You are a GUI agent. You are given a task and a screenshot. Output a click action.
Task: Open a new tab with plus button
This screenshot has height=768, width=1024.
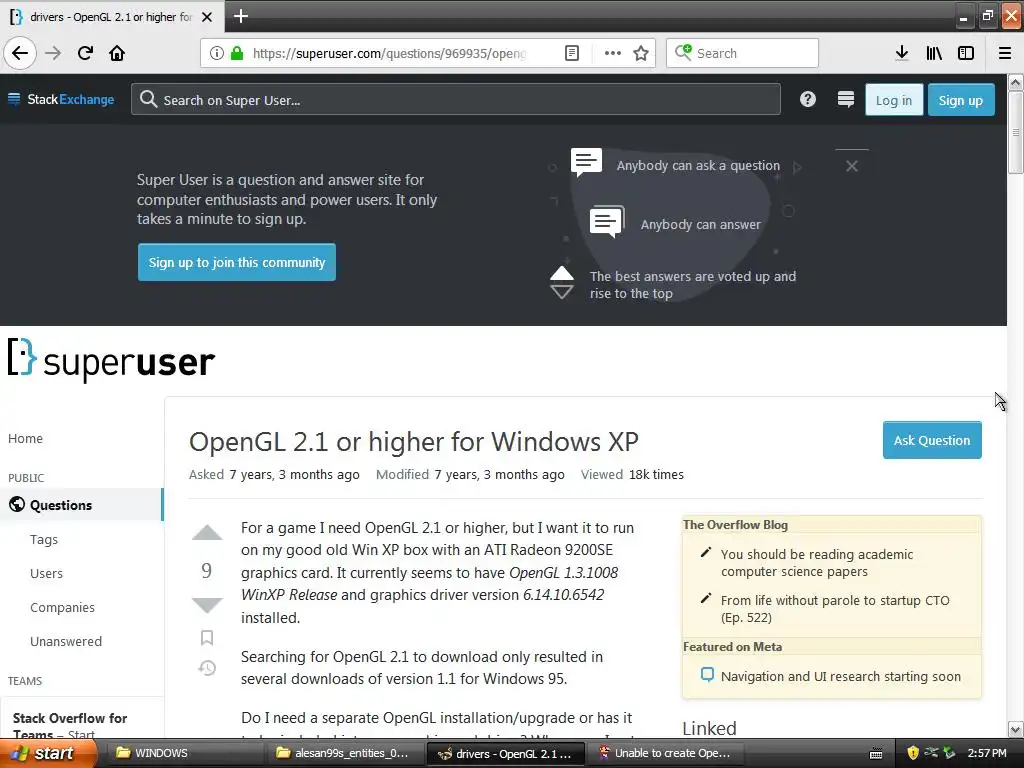point(240,16)
